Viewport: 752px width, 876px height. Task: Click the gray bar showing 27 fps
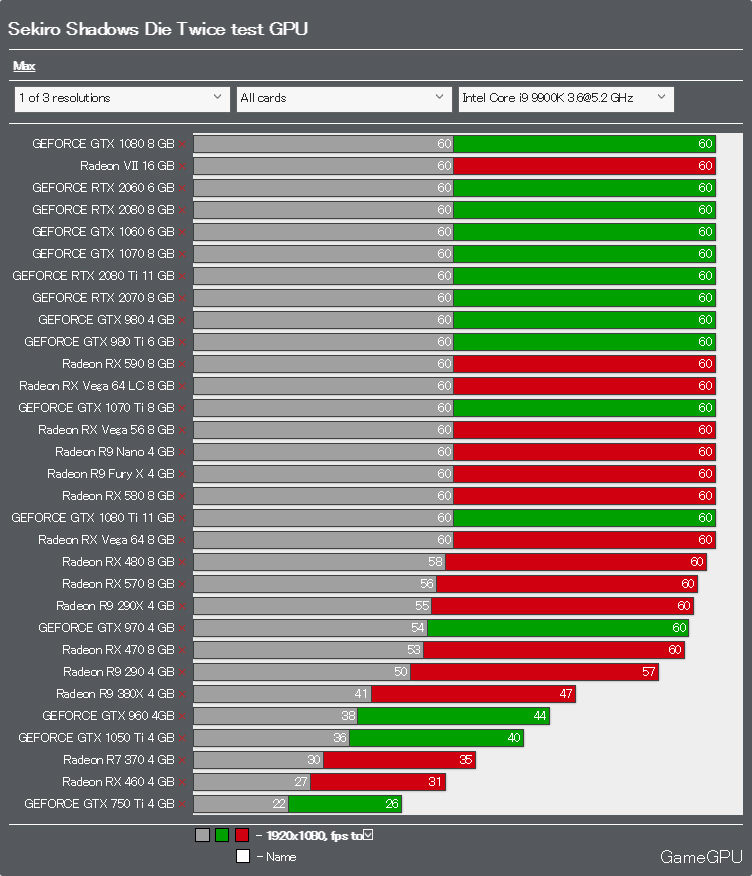pyautogui.click(x=252, y=782)
